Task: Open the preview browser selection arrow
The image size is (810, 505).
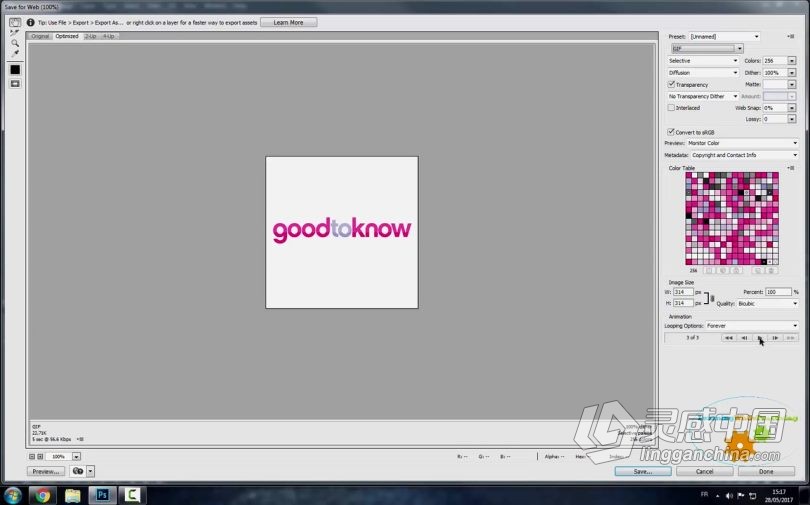Action: pos(90,471)
